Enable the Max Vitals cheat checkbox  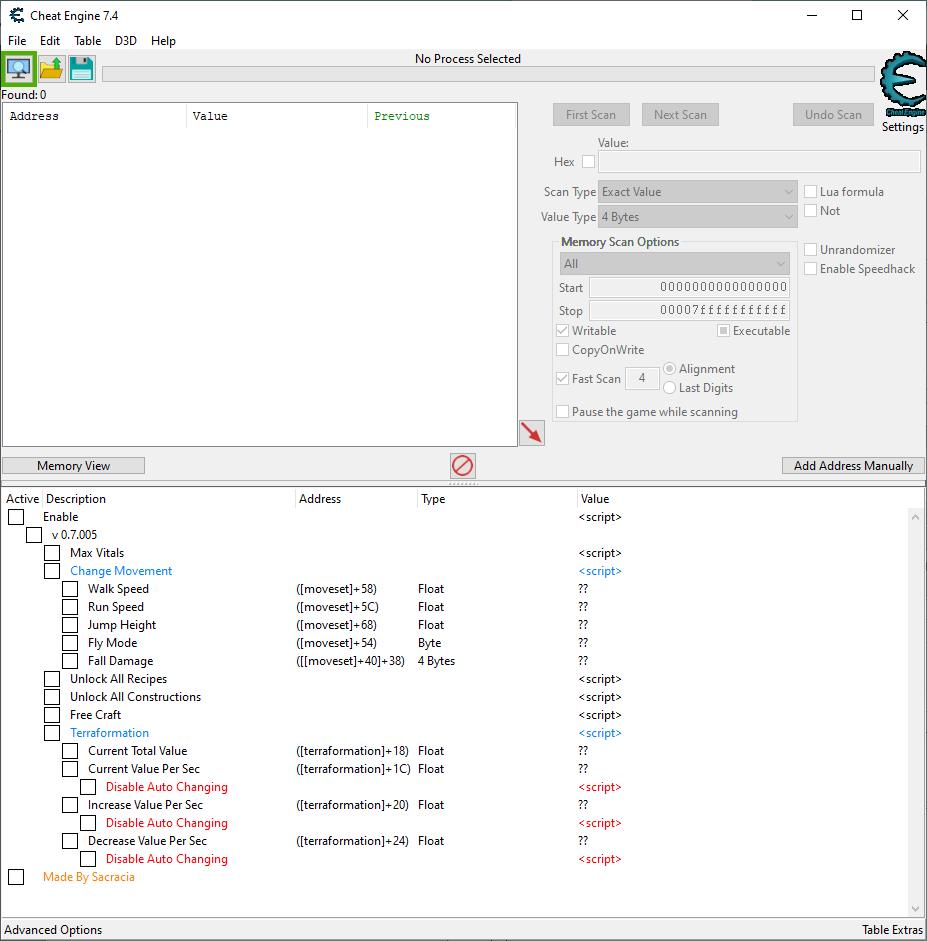[52, 553]
